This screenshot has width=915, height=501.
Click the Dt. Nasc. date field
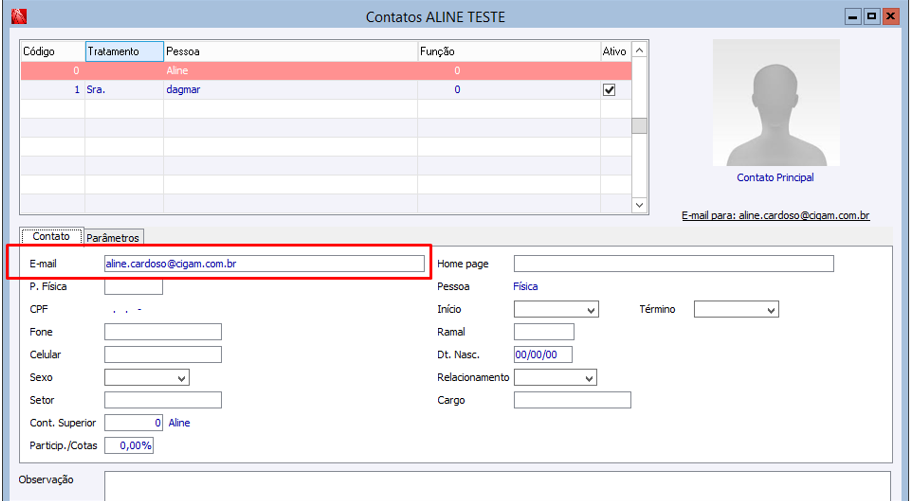tap(543, 355)
